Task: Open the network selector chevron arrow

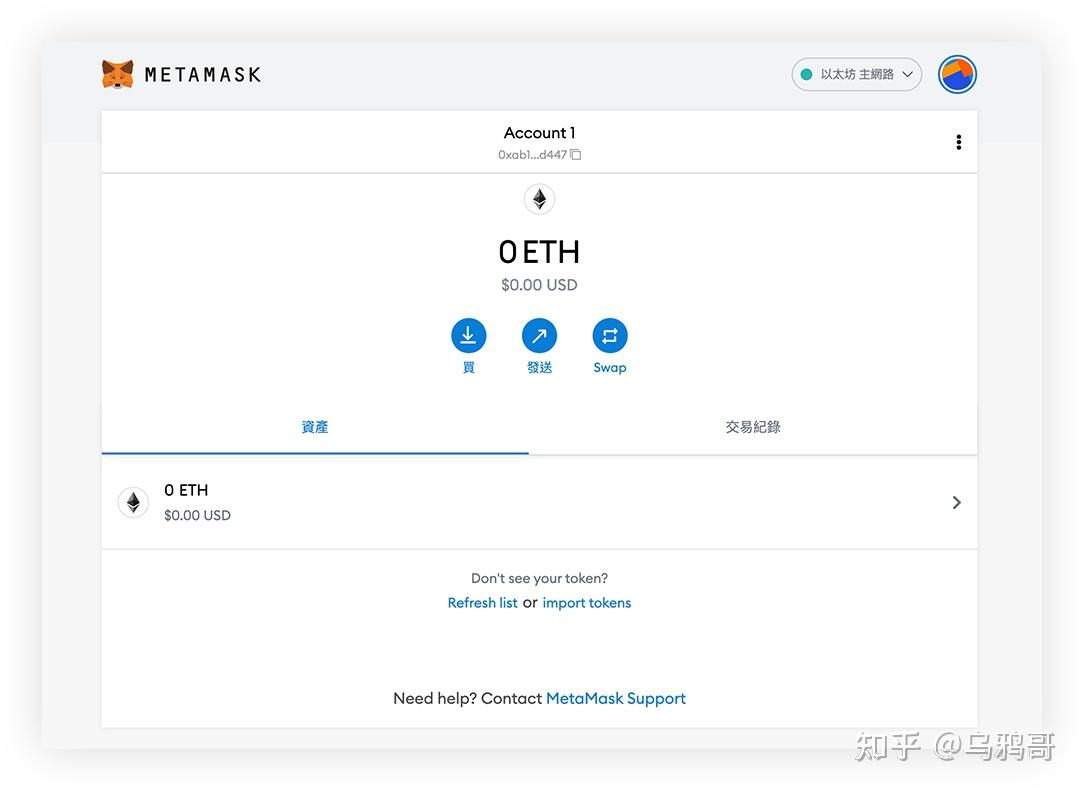Action: click(906, 74)
